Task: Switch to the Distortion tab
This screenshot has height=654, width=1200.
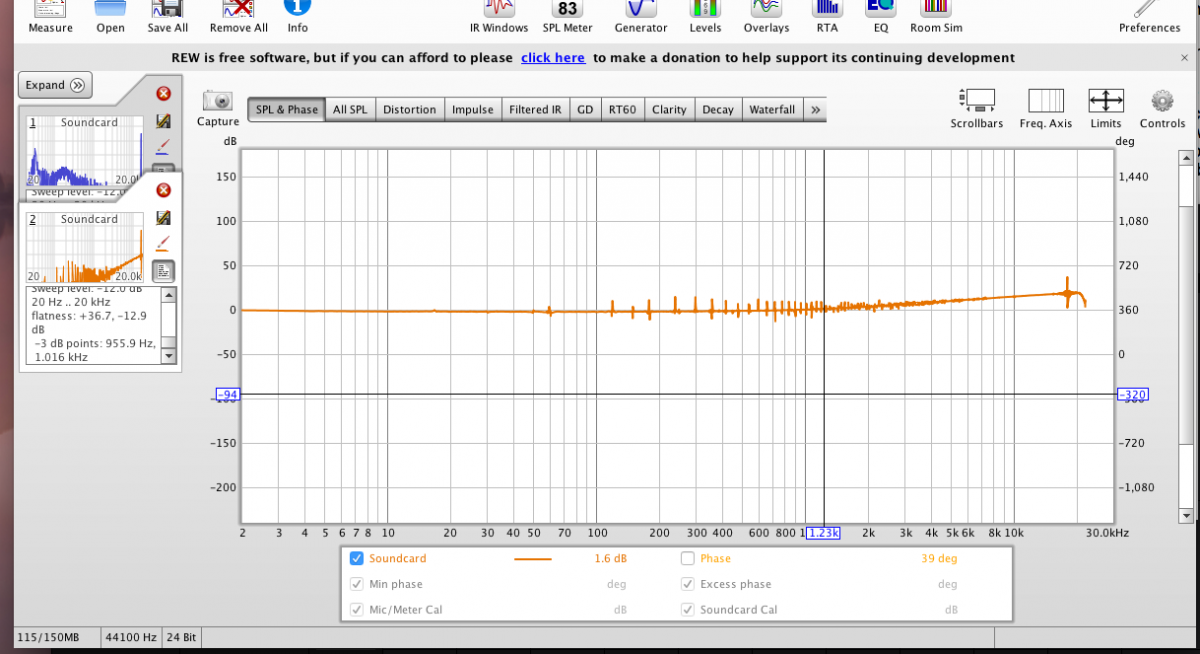Action: (x=410, y=109)
